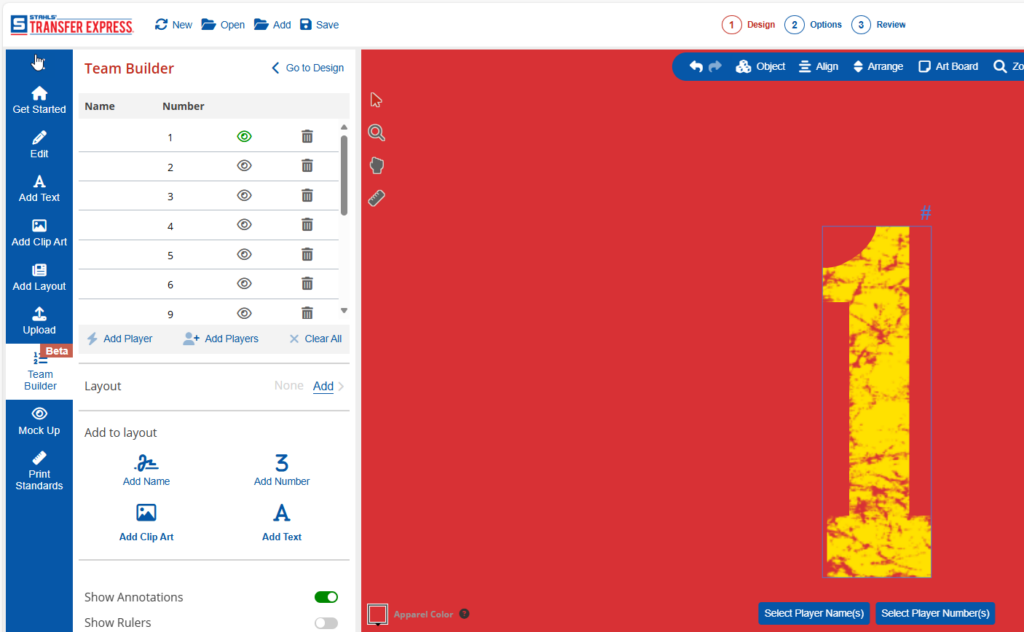Delete player number 1 with trash icon
The width and height of the screenshot is (1024, 632).
(307, 136)
